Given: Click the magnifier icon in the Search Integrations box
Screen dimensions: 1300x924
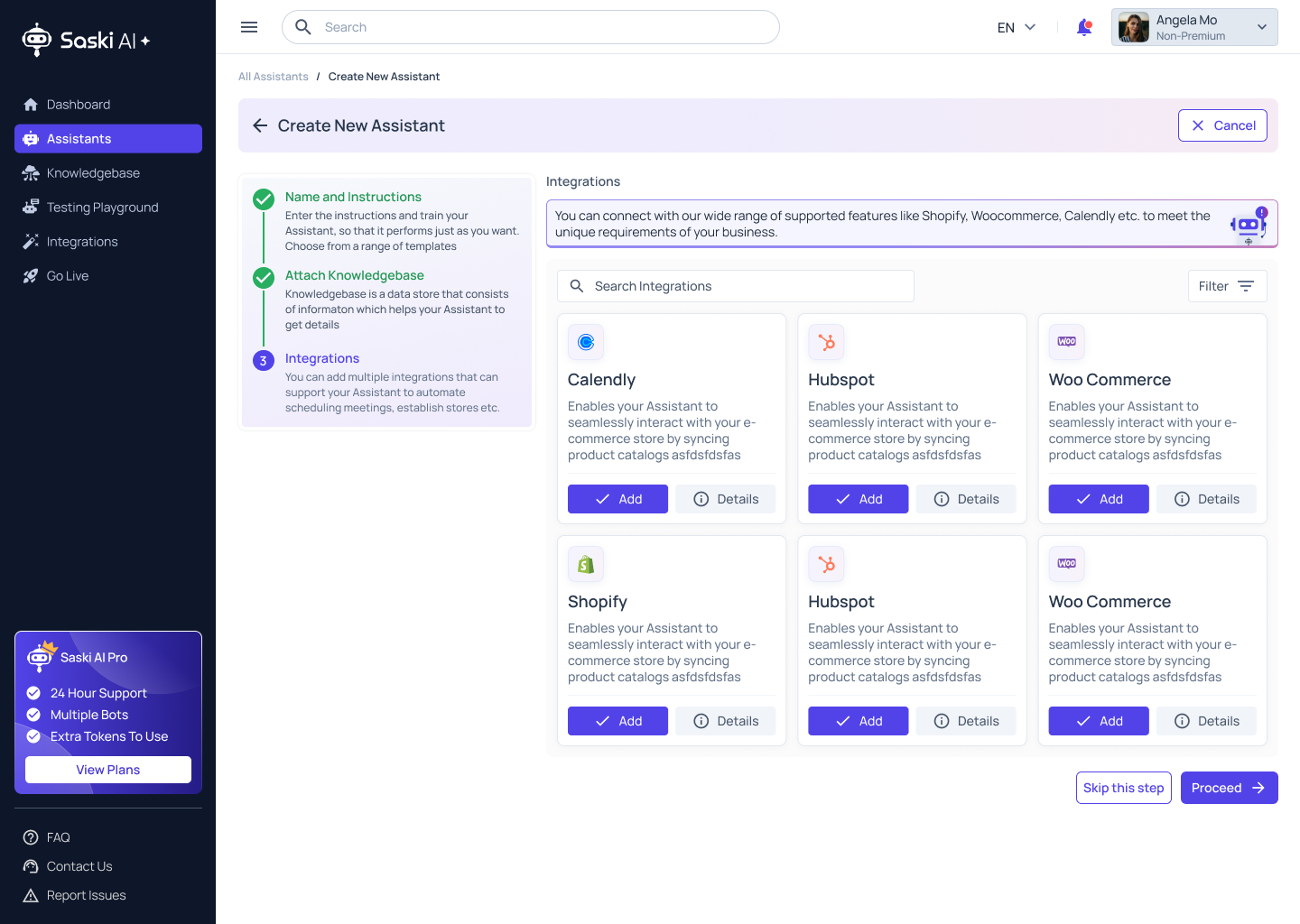Looking at the screenshot, I should click(577, 286).
